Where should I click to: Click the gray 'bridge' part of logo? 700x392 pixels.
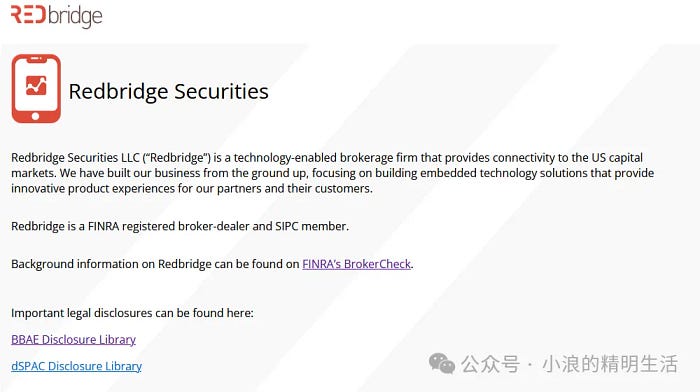(x=75, y=17)
